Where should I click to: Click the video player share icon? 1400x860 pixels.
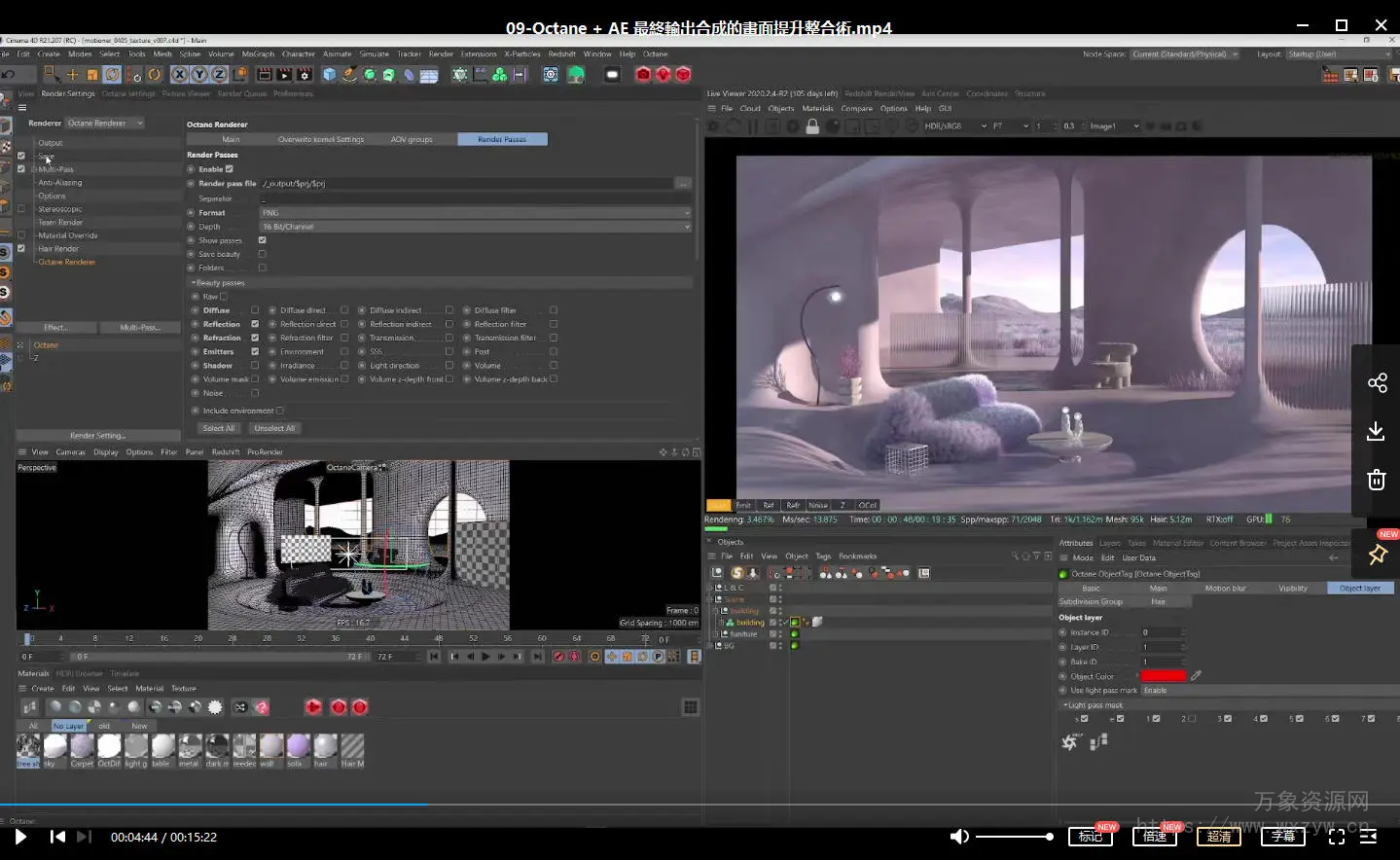(x=1377, y=383)
